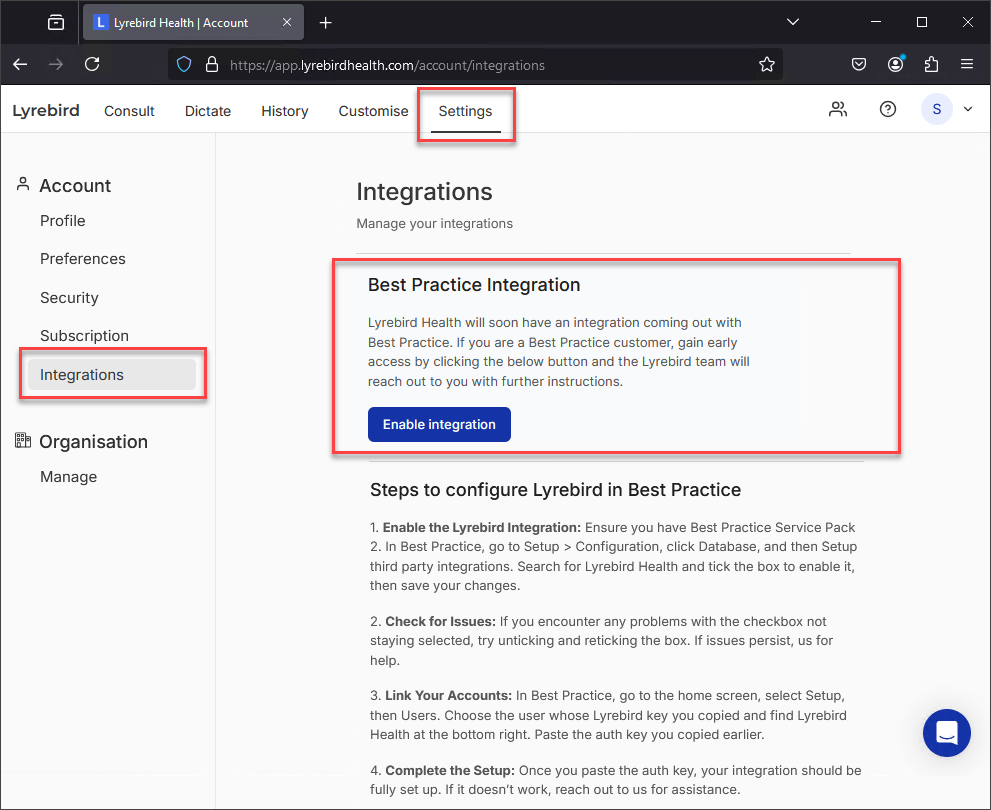Open the user avatar labeled S
Screen dimensions: 991x810
tap(937, 109)
